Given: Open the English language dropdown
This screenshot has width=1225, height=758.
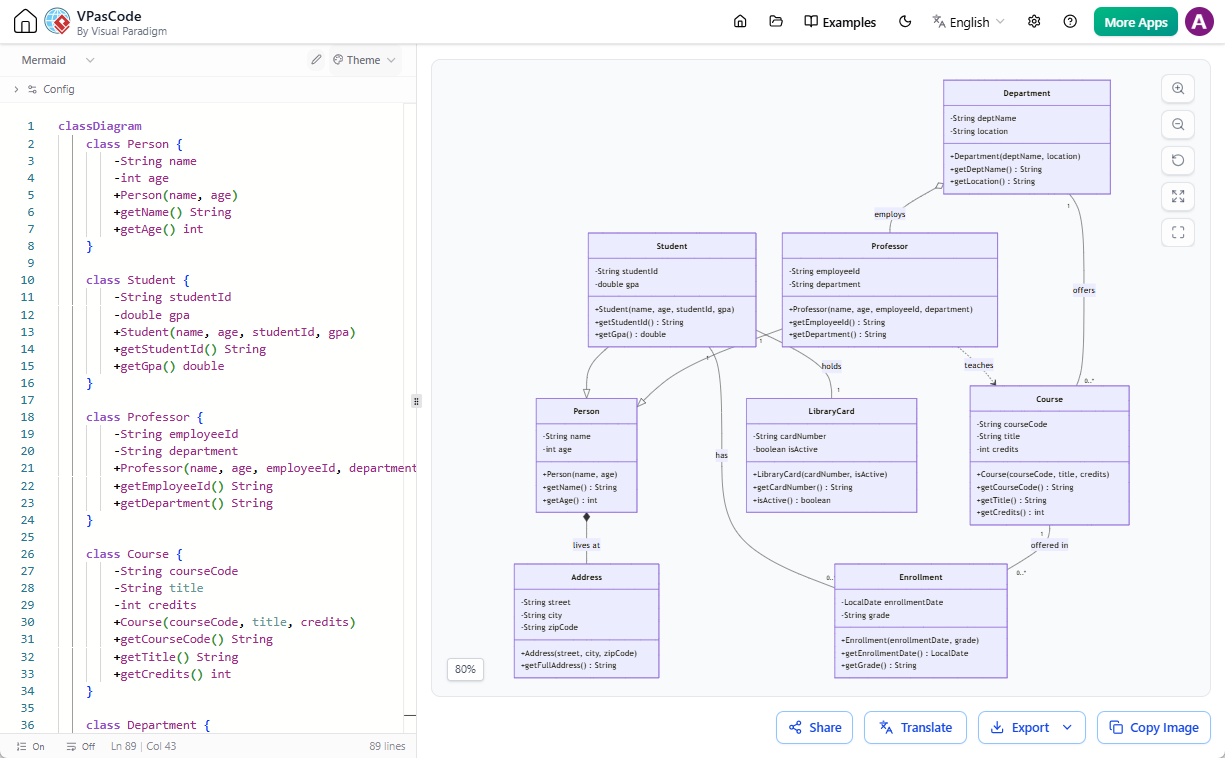Looking at the screenshot, I should 968,22.
